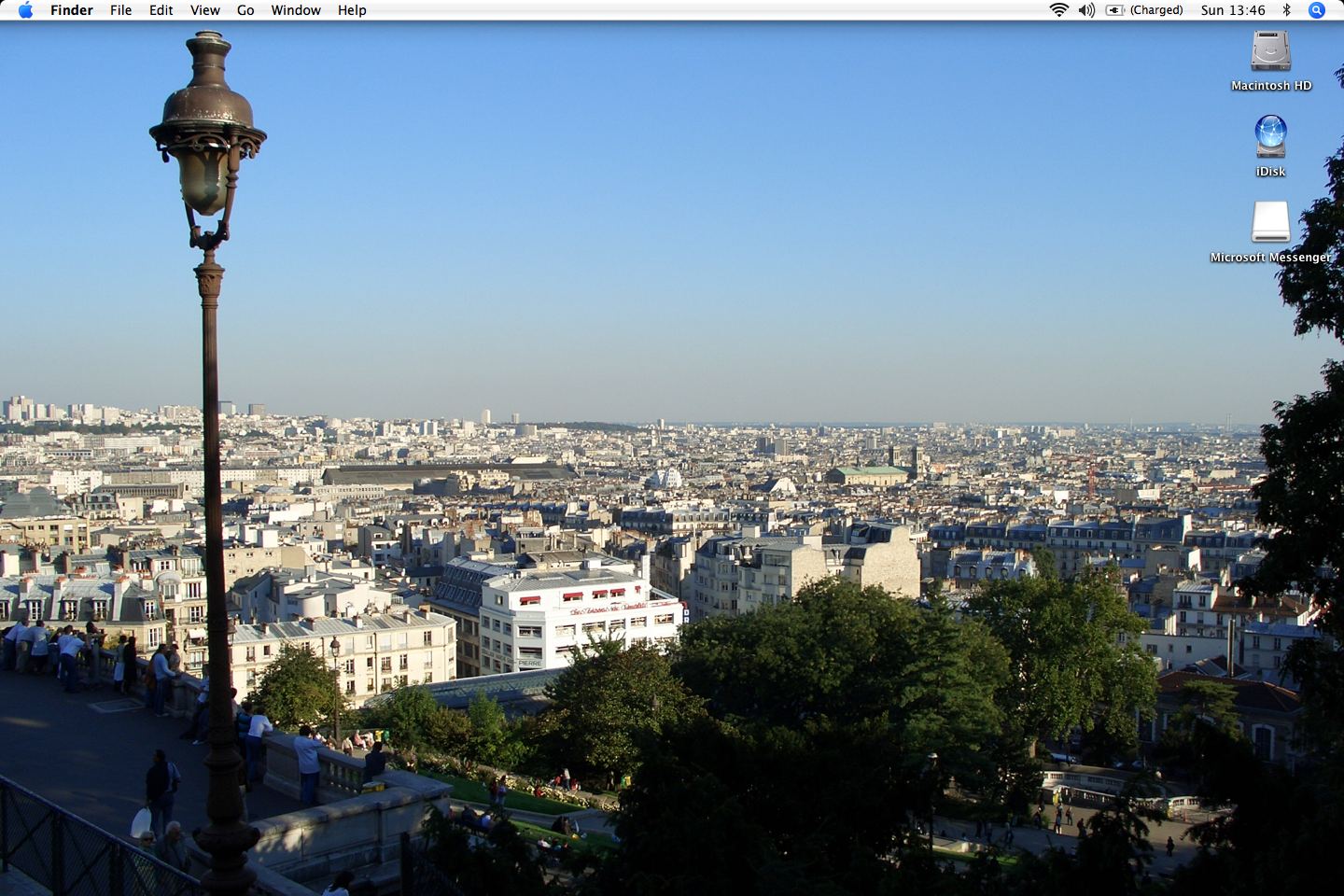This screenshot has height=896, width=1344.
Task: Open the View menu
Action: coord(205,10)
